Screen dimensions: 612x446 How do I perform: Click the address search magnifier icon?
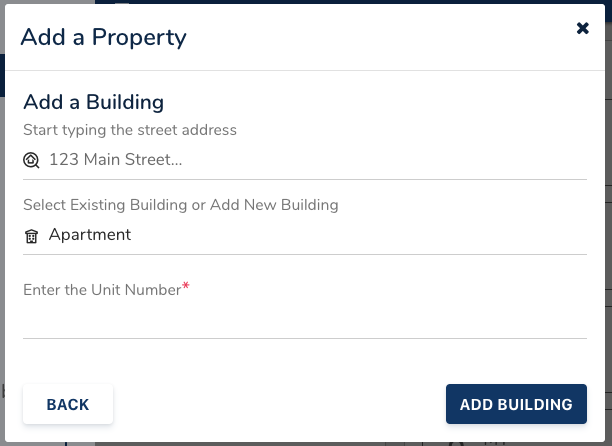click(x=32, y=159)
